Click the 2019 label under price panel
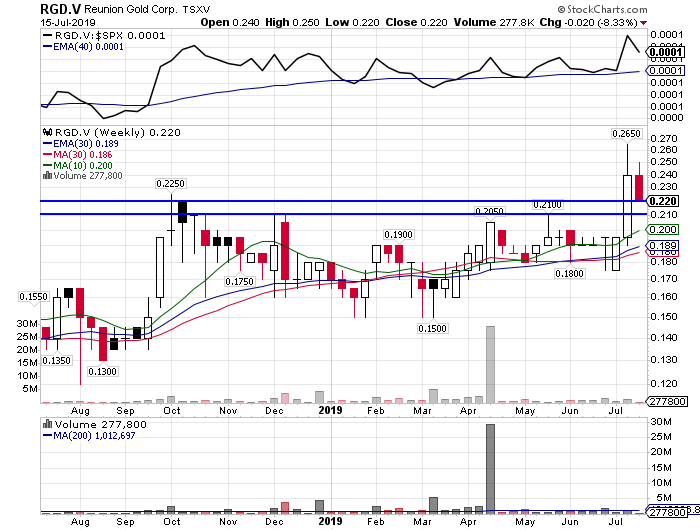The image size is (700, 530). pyautogui.click(x=330, y=410)
